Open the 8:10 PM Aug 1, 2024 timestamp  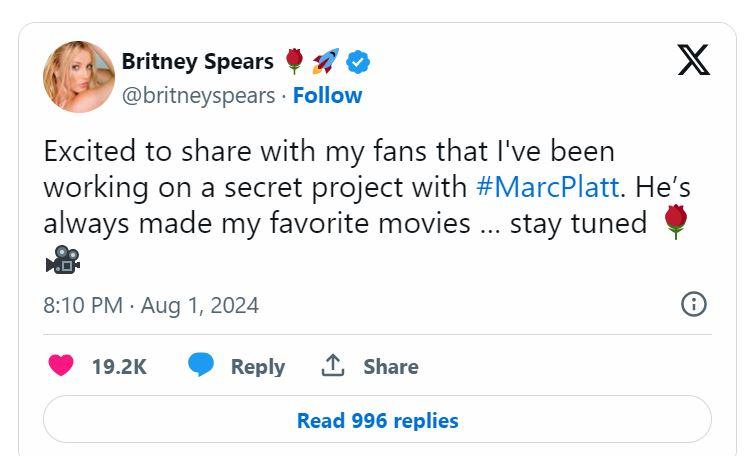click(151, 305)
